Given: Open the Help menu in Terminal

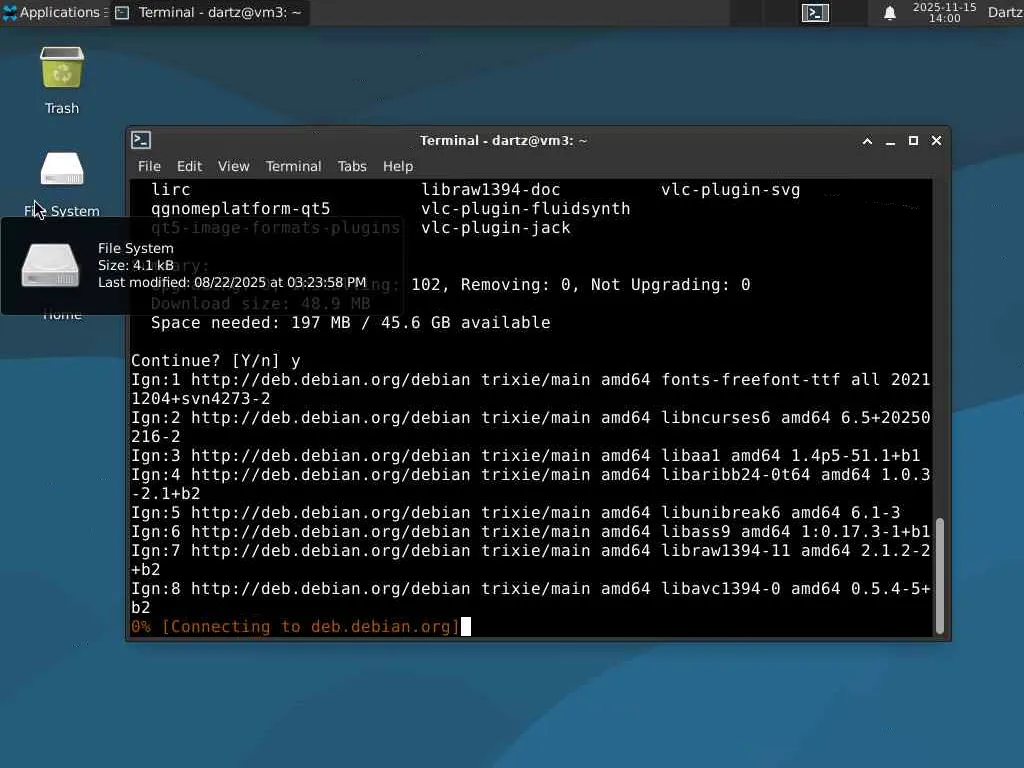Looking at the screenshot, I should click(398, 167).
